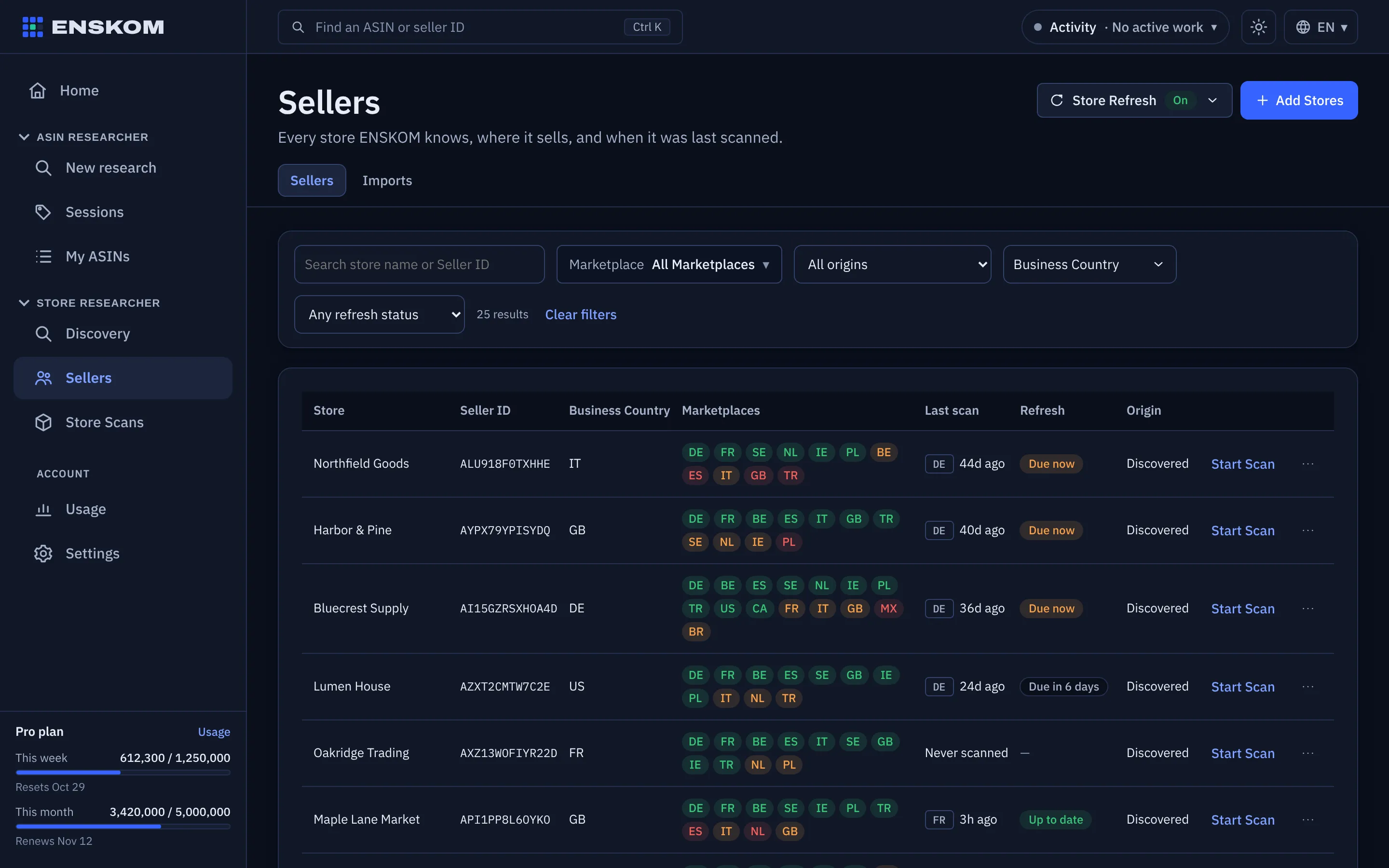Click the New research magnifier icon
The width and height of the screenshot is (1389, 868).
pyautogui.click(x=43, y=168)
